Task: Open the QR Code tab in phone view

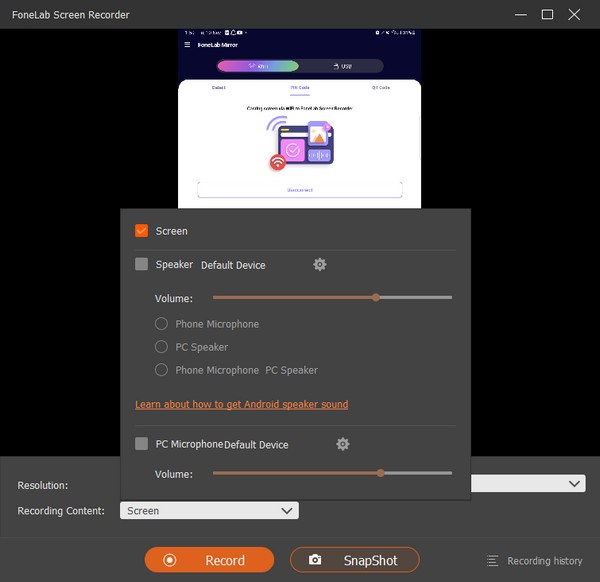Action: click(x=380, y=88)
